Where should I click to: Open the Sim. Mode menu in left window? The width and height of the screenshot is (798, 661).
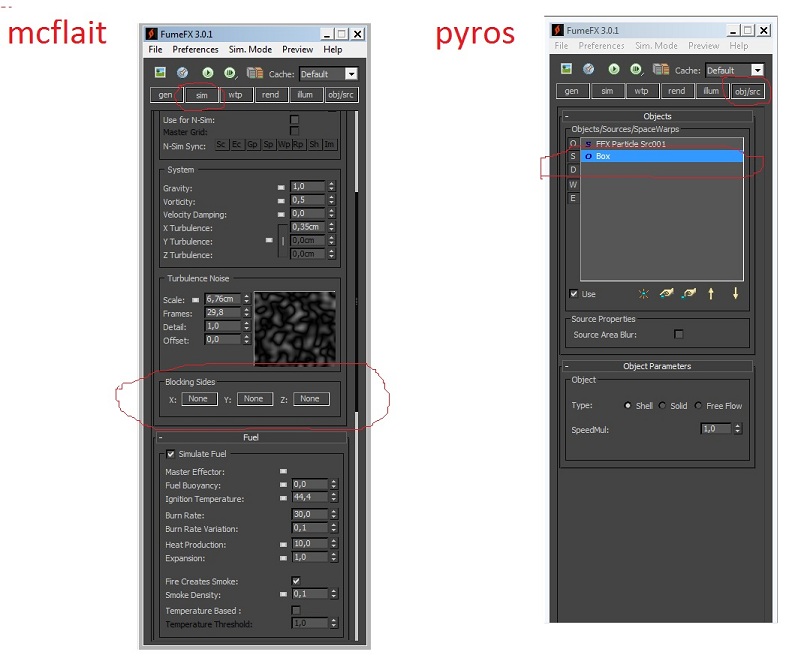[250, 49]
